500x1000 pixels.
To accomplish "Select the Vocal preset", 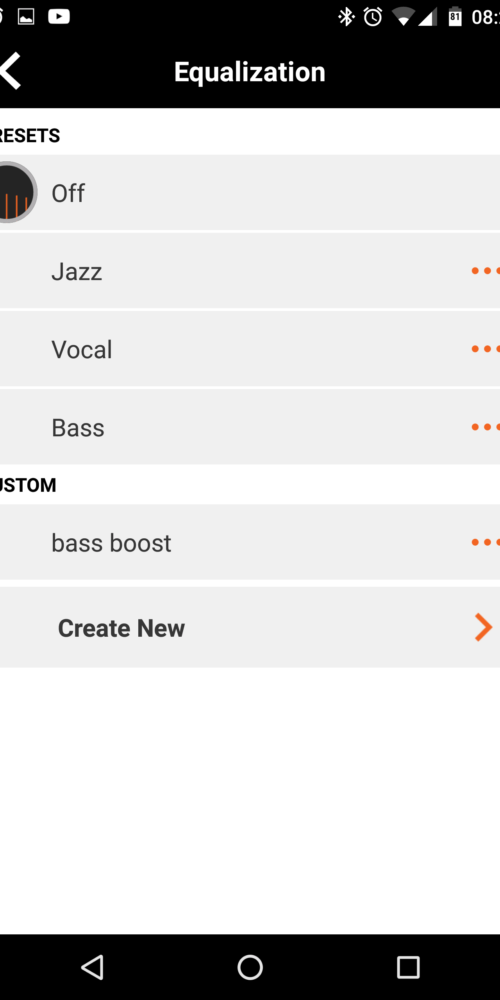I will tap(250, 349).
